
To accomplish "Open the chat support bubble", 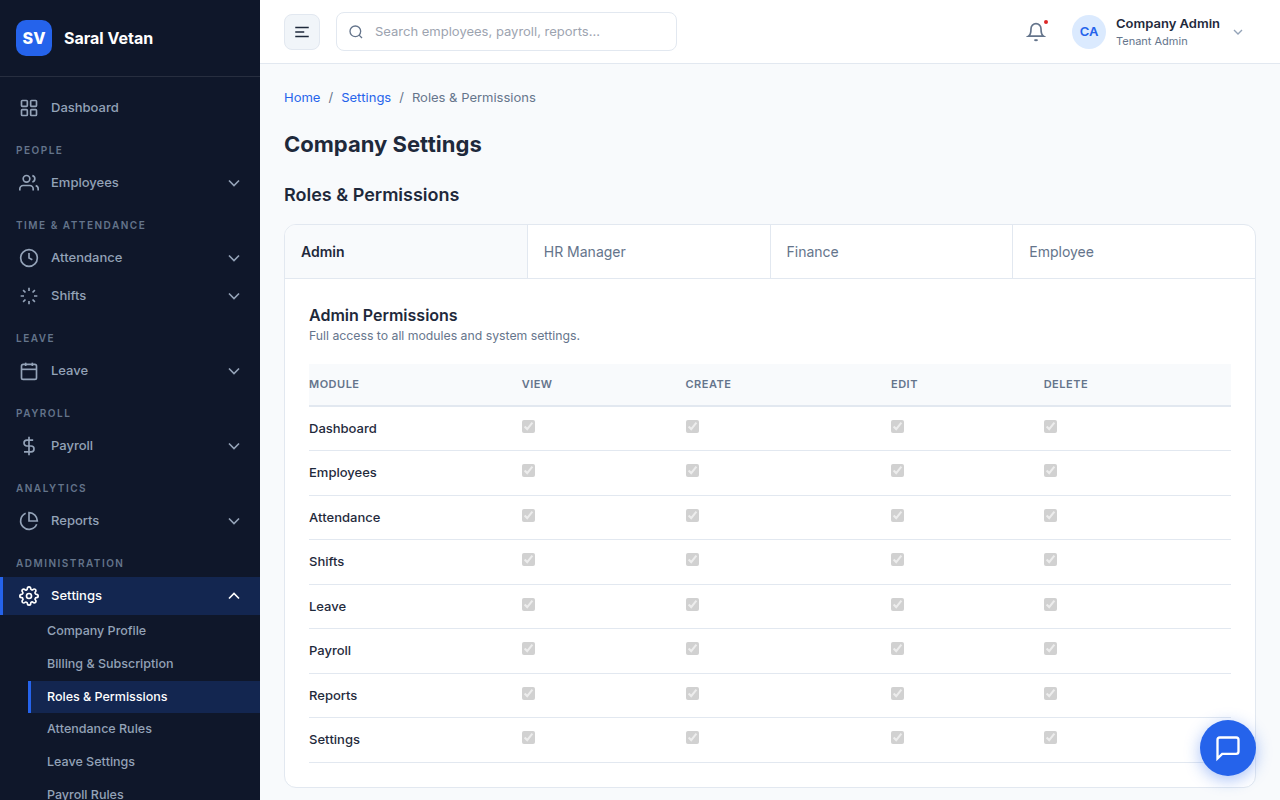I will pos(1228,748).
